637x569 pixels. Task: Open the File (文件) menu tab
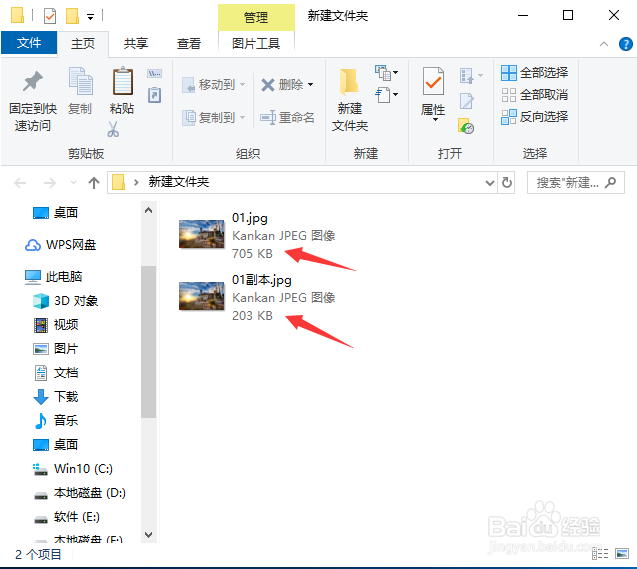pos(29,43)
